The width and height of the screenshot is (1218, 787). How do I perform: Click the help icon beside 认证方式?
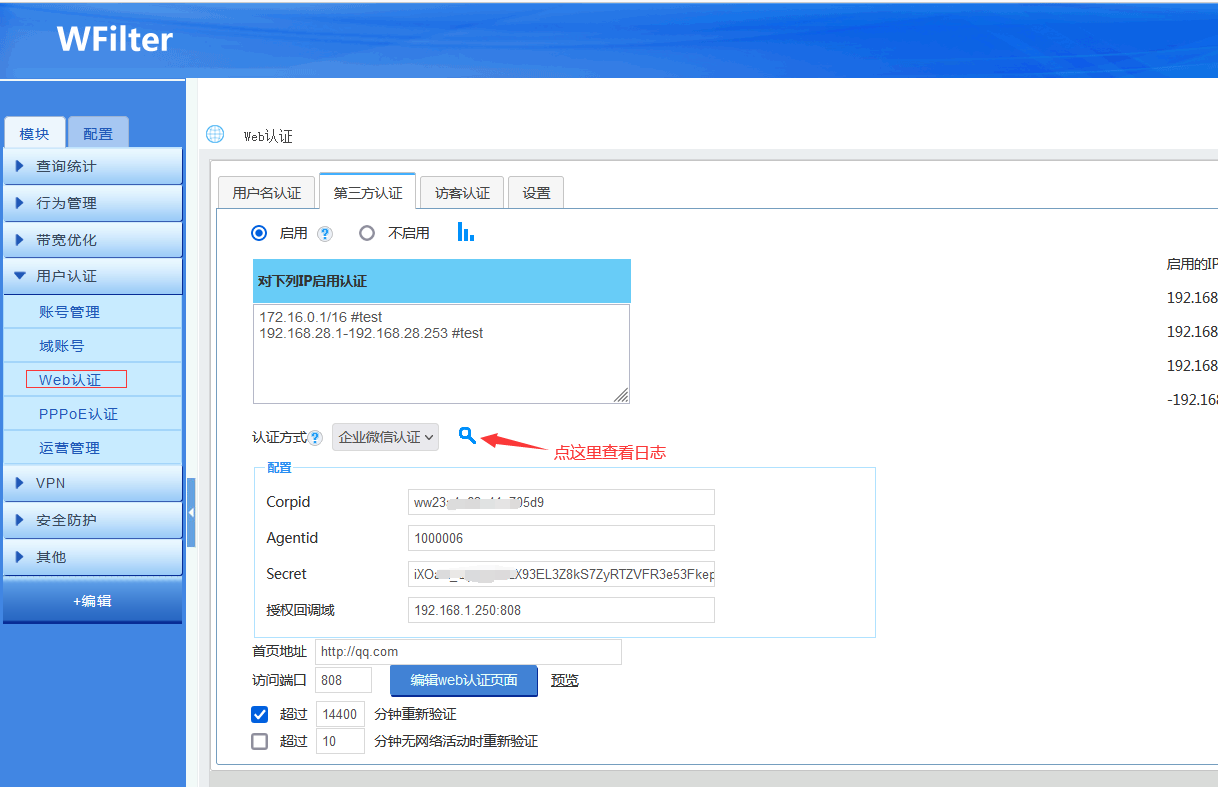(x=315, y=437)
